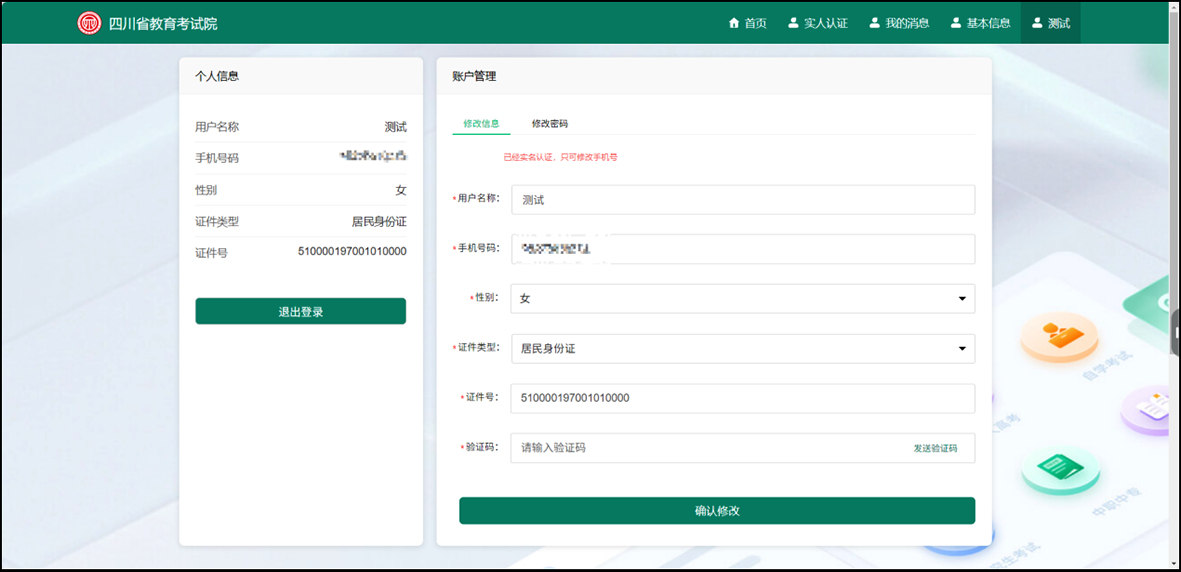Open the 测试 user account menu

[1050, 23]
